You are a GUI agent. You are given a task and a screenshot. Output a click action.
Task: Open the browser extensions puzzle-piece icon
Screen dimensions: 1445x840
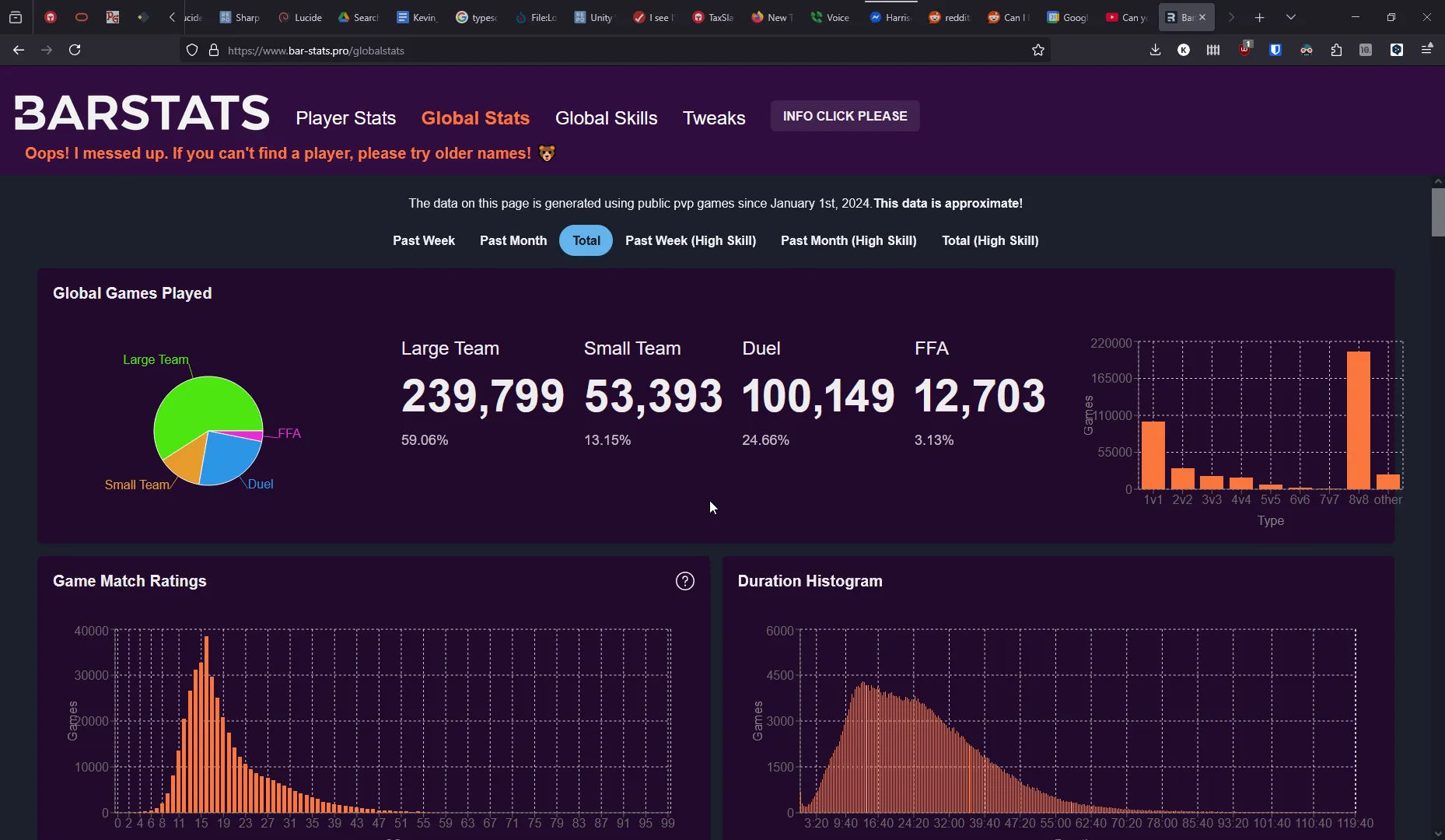[1337, 50]
